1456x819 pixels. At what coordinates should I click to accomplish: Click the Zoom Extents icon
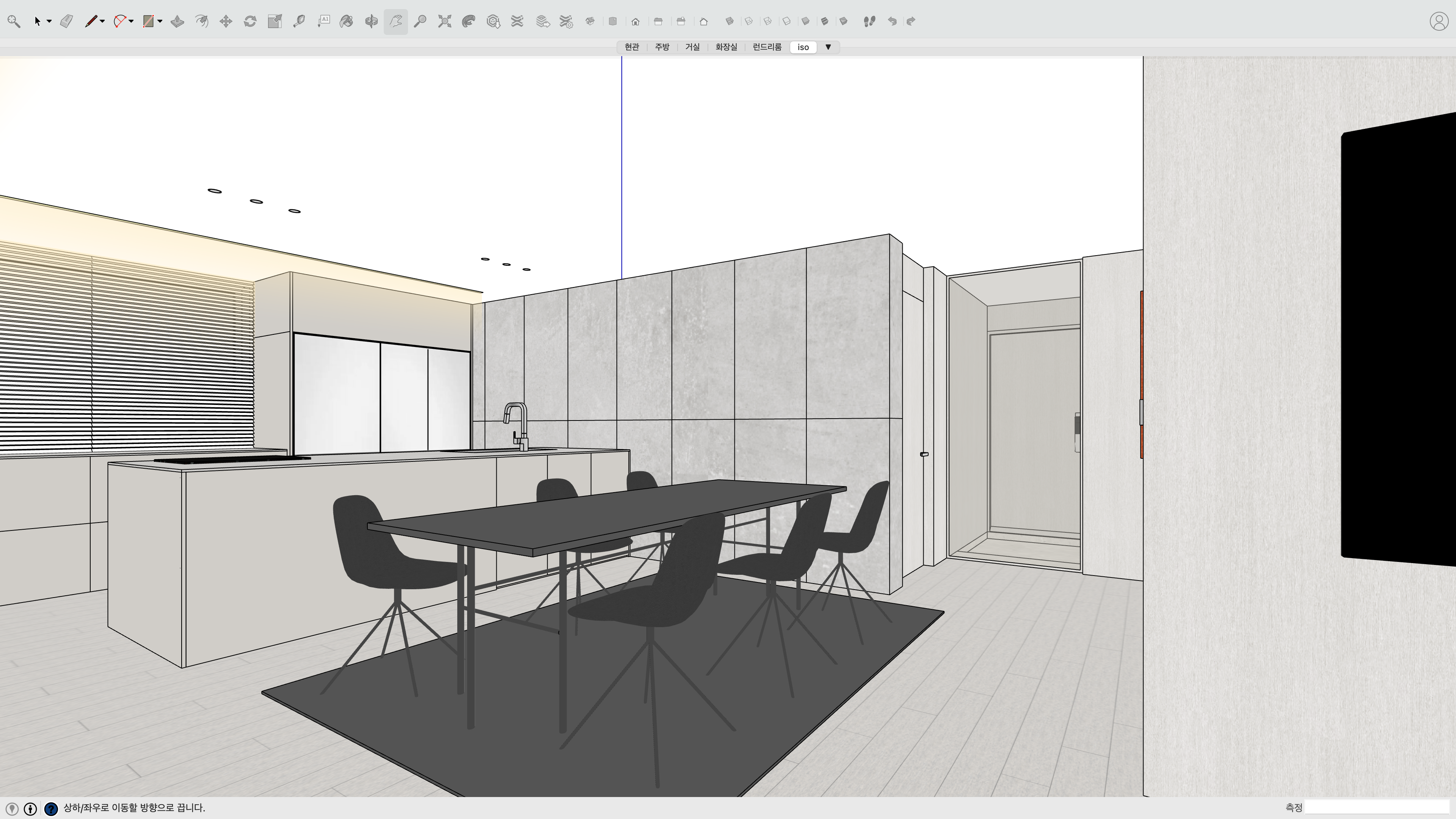coord(444,22)
